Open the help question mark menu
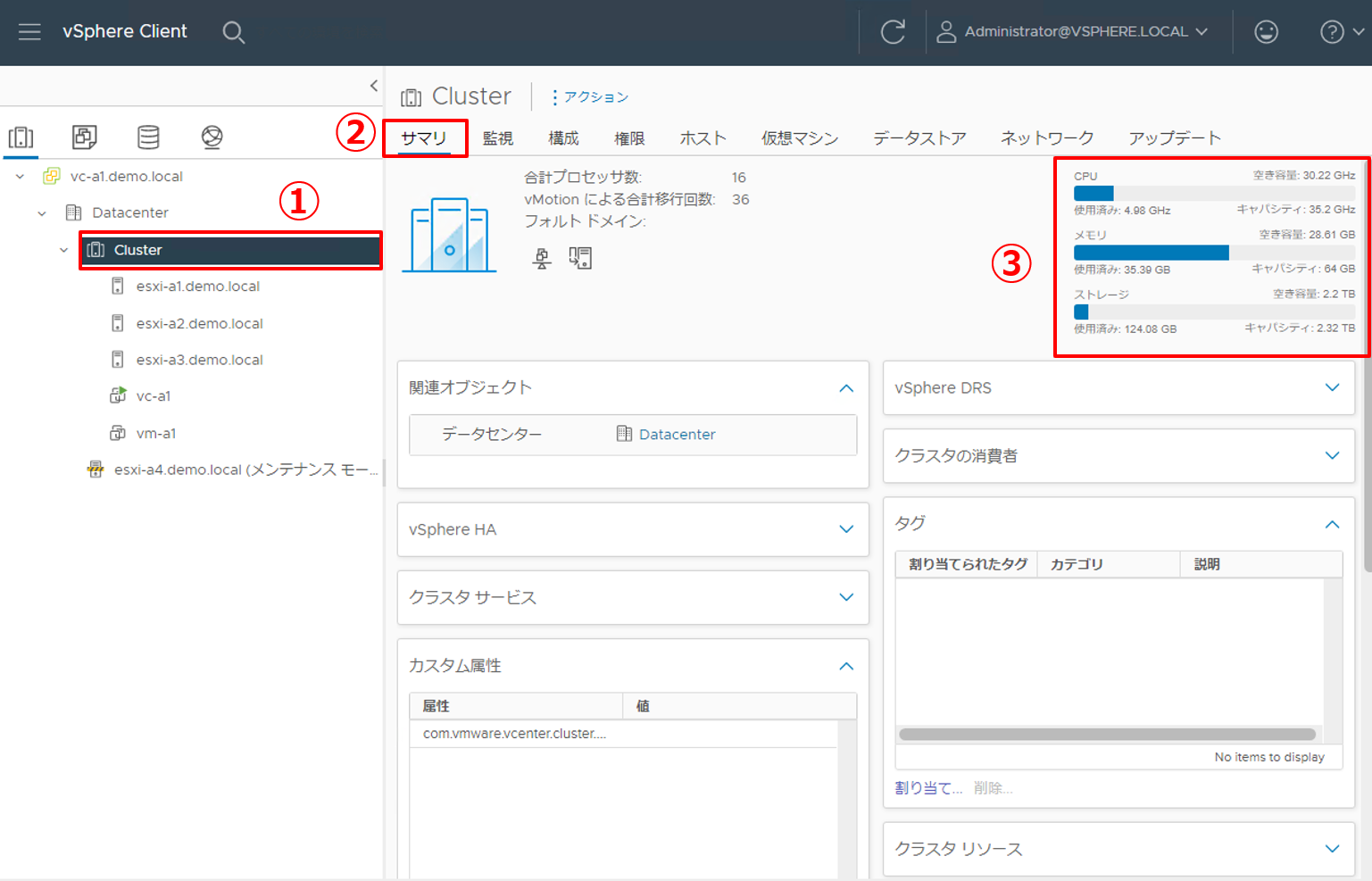 pos(1340,32)
